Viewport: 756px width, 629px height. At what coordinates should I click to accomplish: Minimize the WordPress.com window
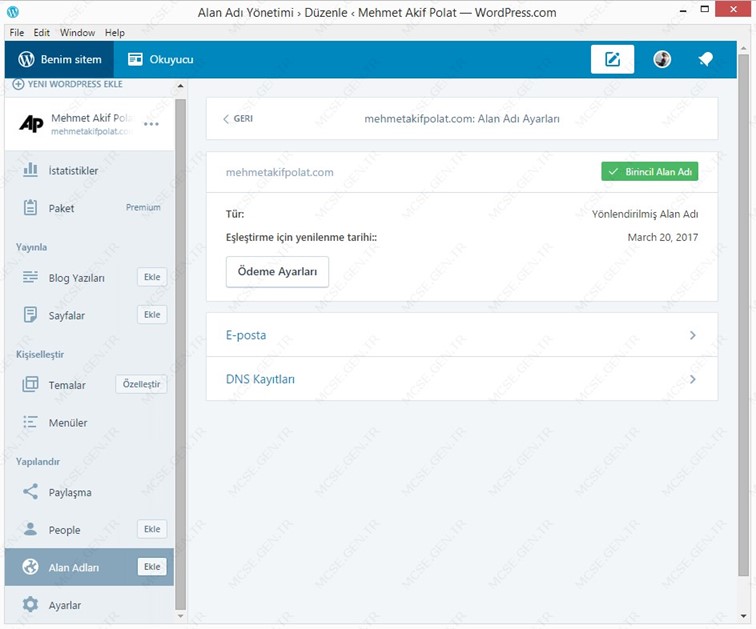pos(683,10)
